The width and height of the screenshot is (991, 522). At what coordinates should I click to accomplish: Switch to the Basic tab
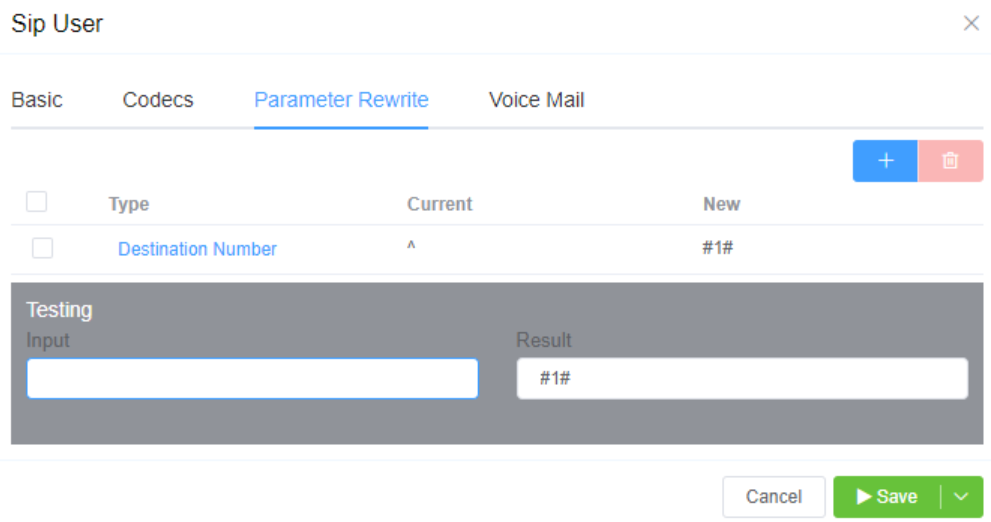[37, 100]
